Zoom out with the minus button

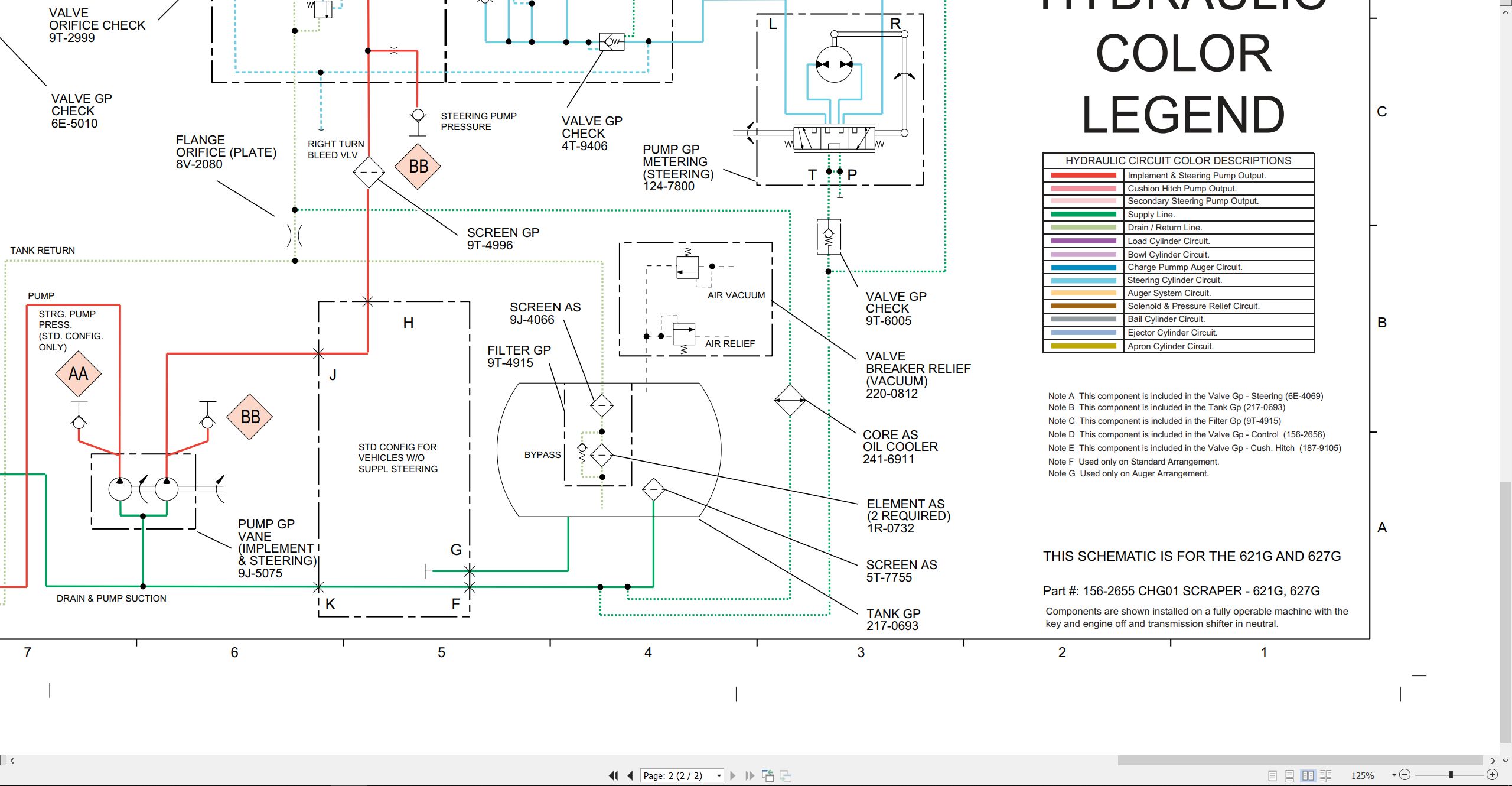(1405, 775)
